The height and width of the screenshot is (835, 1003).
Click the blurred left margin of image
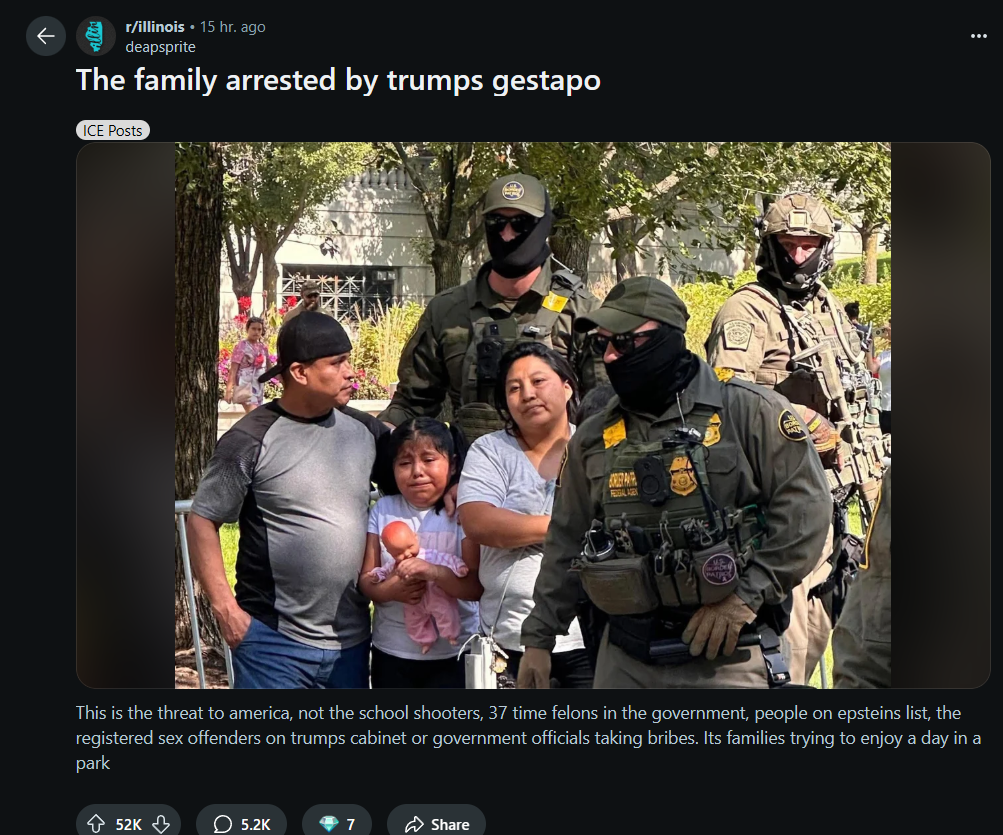pyautogui.click(x=126, y=415)
